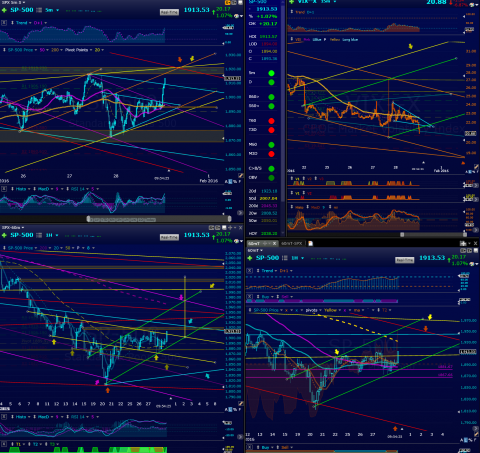Open color settings icon in VIX chart header
Viewport: 480px width, 453px height.
(472, 5)
